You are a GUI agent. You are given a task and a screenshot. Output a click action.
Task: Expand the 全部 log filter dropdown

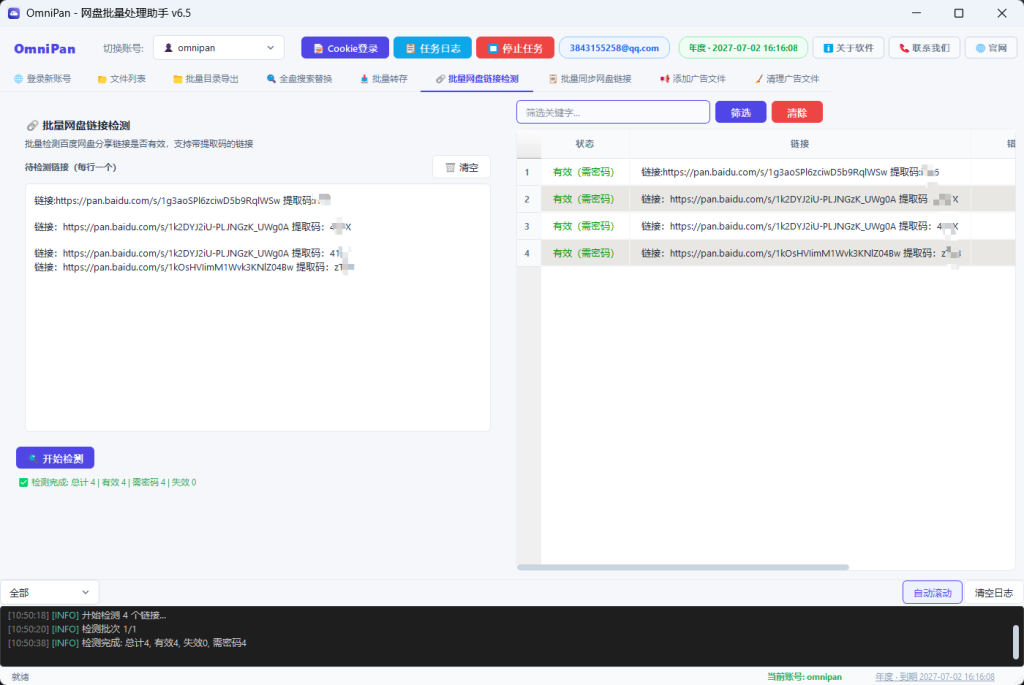[x=50, y=592]
